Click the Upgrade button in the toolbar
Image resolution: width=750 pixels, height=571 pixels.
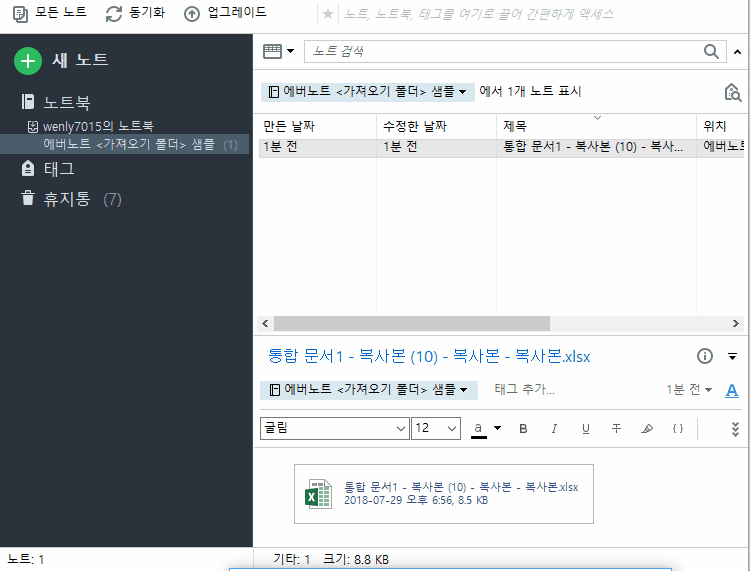click(x=225, y=13)
